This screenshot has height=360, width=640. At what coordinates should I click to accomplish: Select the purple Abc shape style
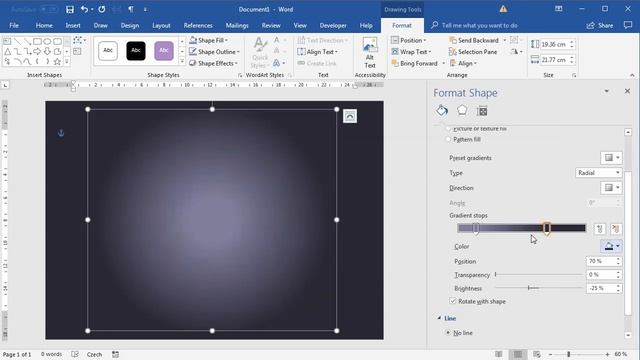point(164,51)
